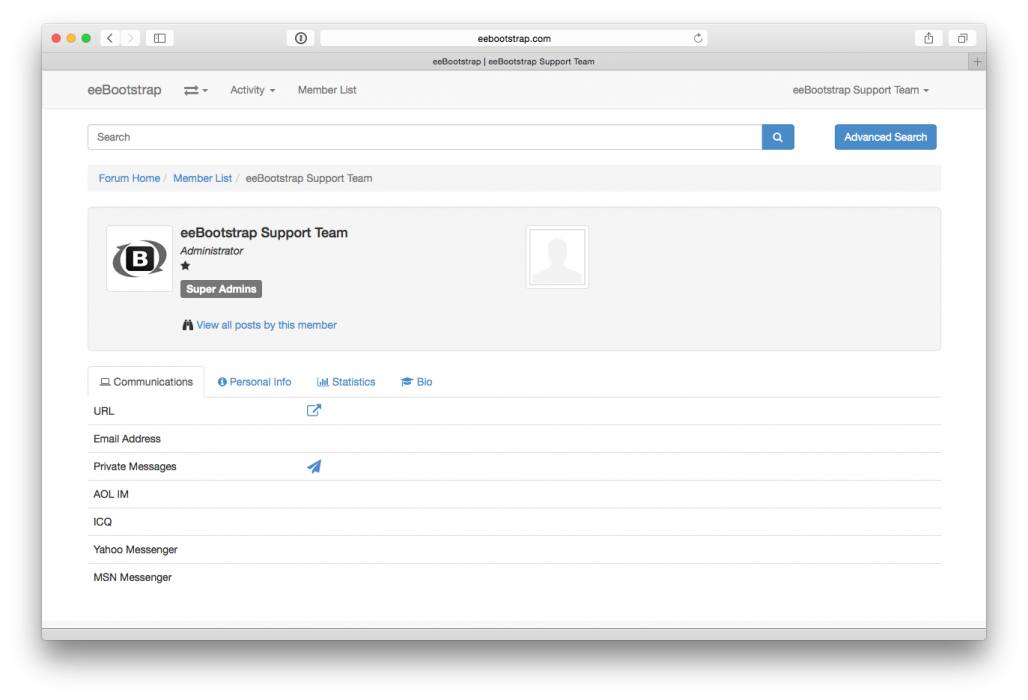Click the binoculars icon beside view posts
The height and width of the screenshot is (700, 1028).
[188, 324]
